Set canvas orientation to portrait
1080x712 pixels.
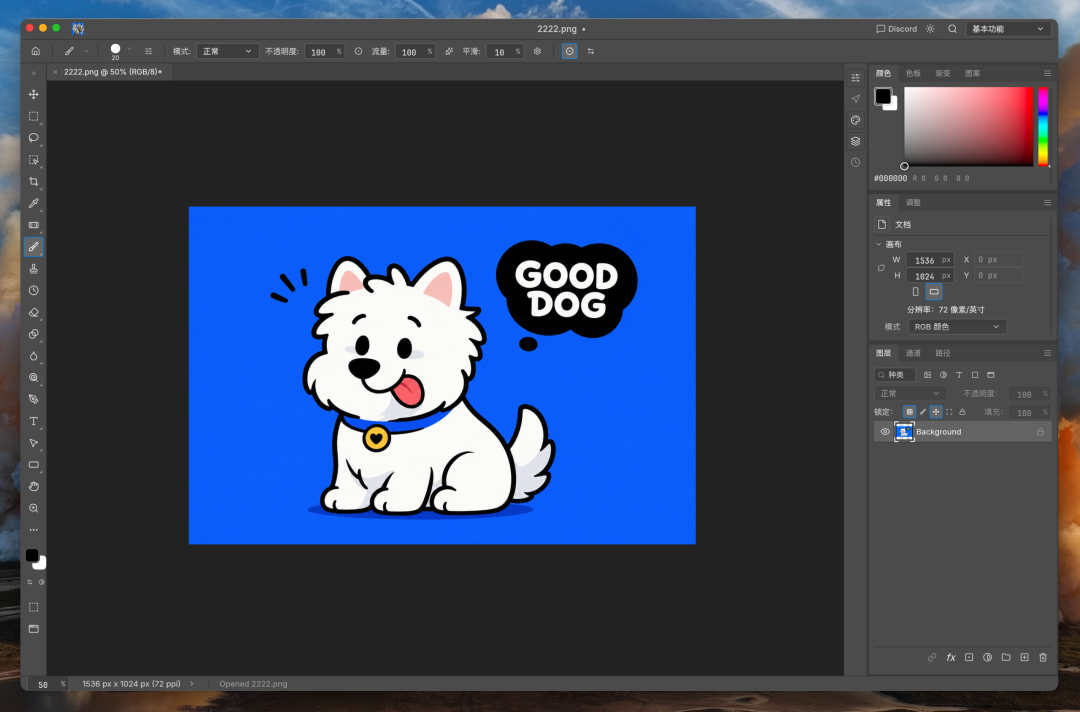pyautogui.click(x=915, y=292)
